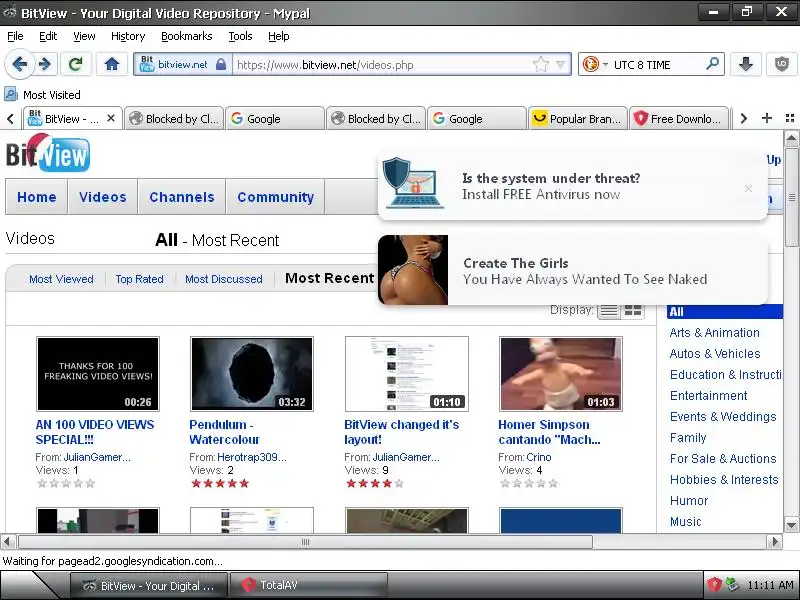The image size is (800, 600).
Task: Switch display to list view
Action: coord(609,310)
